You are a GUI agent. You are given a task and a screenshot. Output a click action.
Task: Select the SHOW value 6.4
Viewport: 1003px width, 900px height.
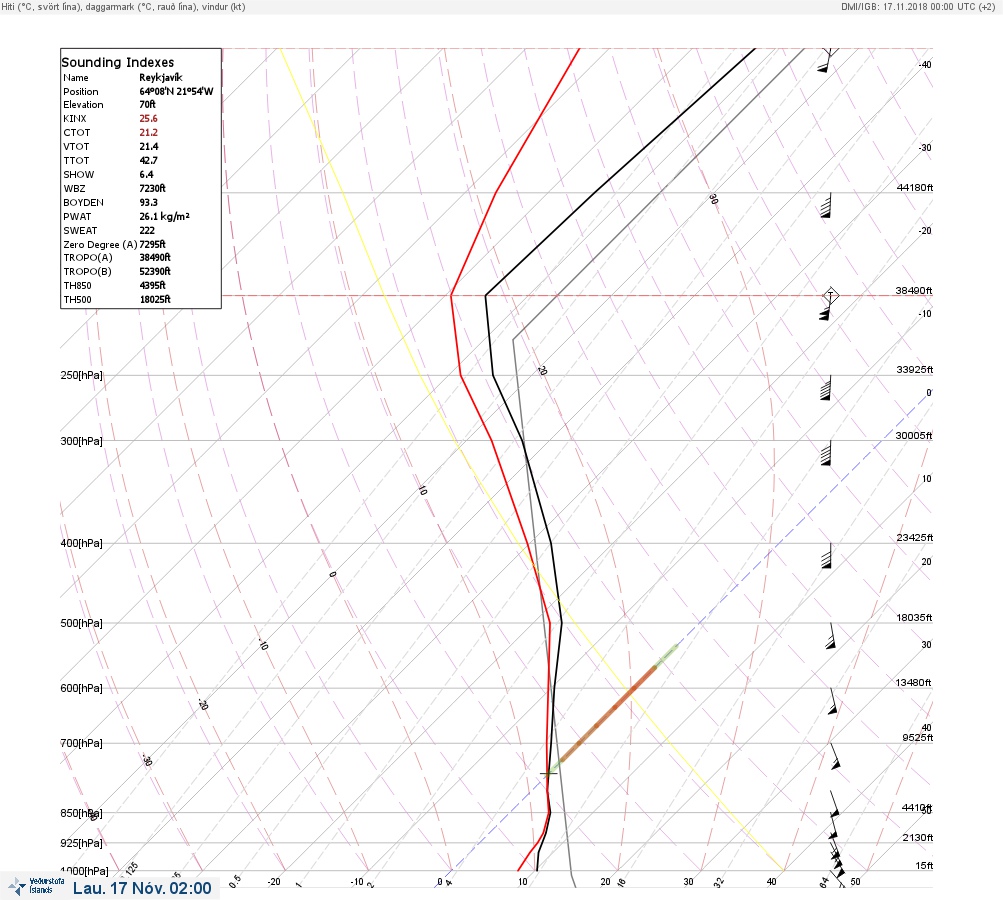[146, 175]
